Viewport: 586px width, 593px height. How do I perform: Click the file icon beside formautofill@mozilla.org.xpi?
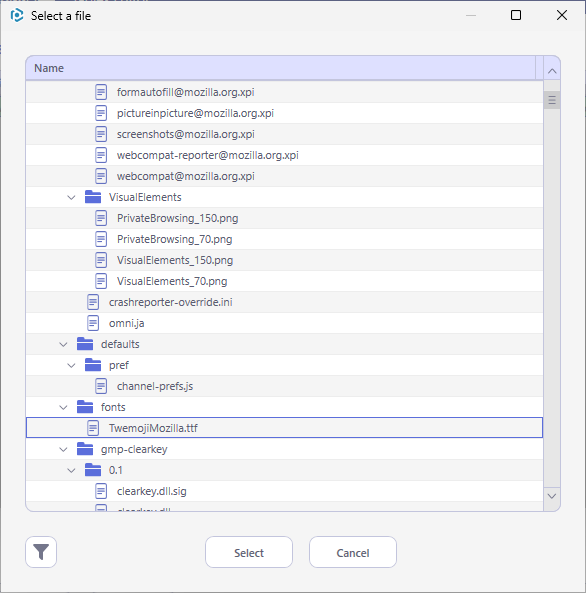[x=101, y=92]
